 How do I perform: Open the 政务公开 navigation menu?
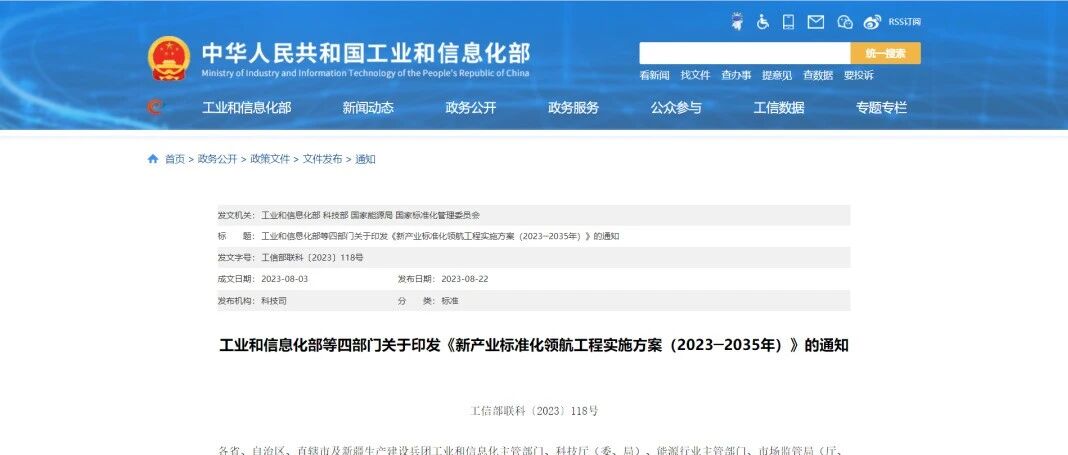(471, 108)
